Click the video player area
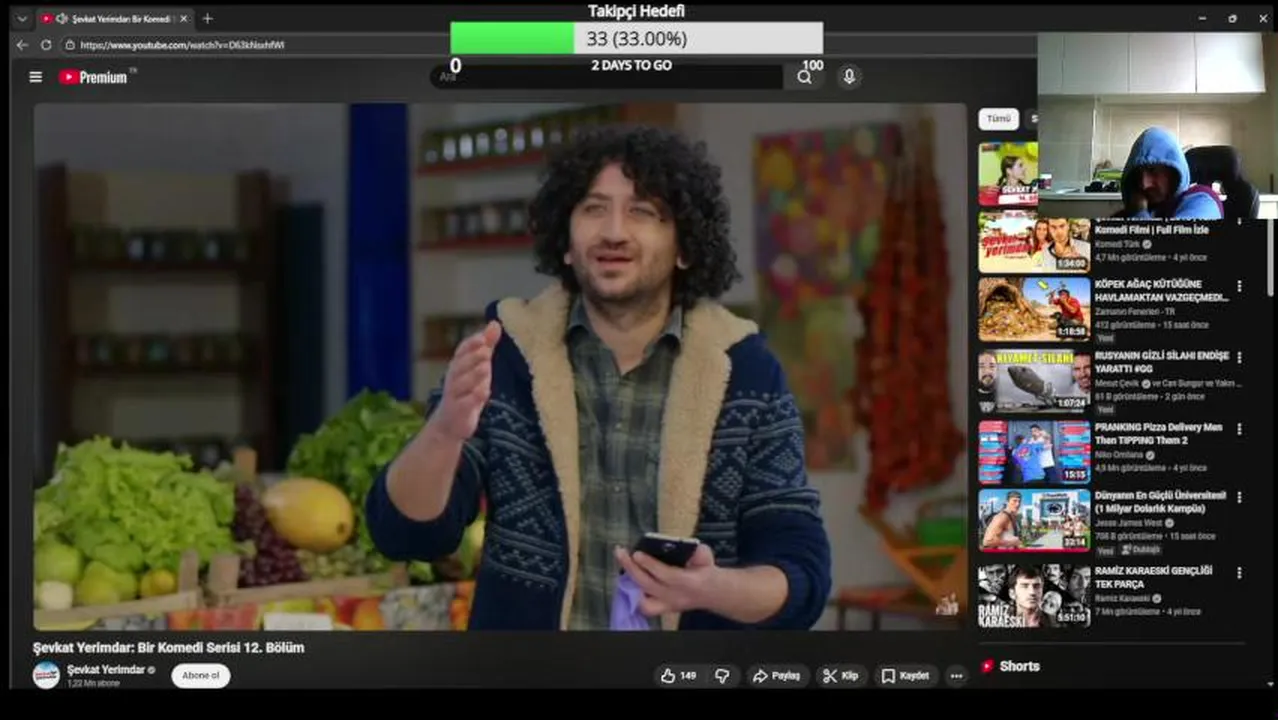 click(500, 366)
